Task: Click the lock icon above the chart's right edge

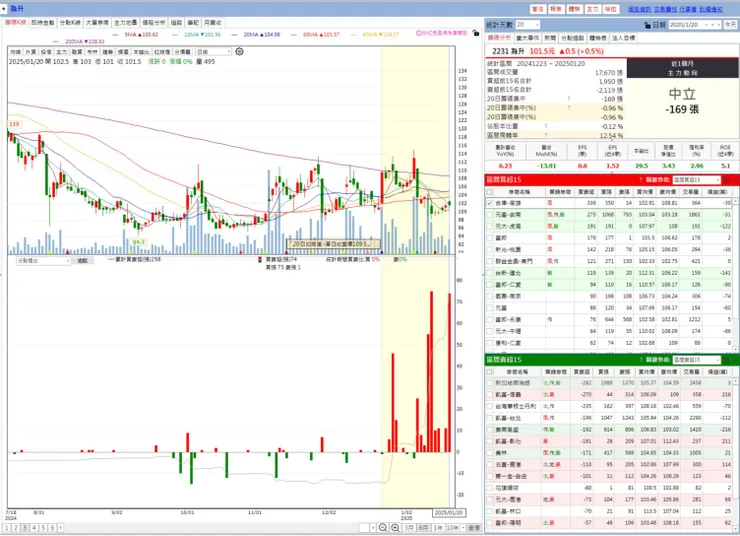Action: (x=476, y=33)
